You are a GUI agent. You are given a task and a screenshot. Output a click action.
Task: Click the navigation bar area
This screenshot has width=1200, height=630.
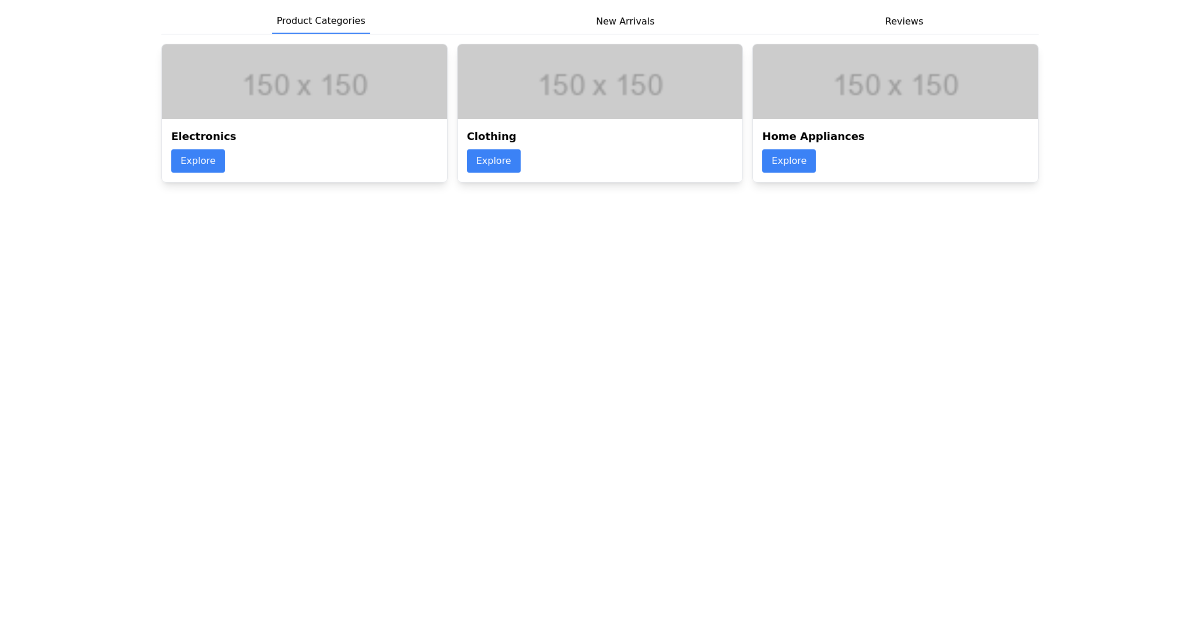coord(600,20)
